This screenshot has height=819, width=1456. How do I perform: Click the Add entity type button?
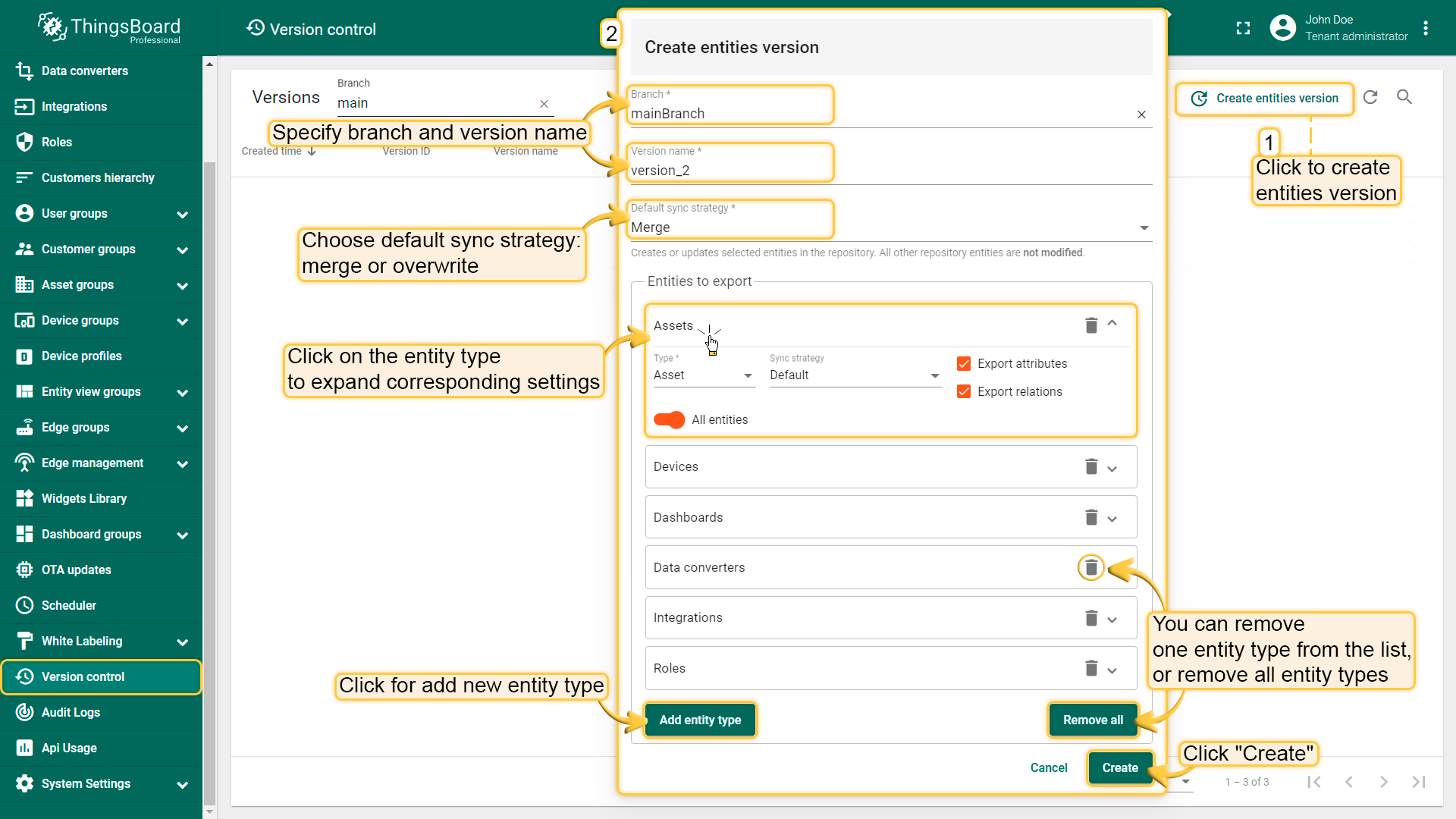(x=700, y=720)
